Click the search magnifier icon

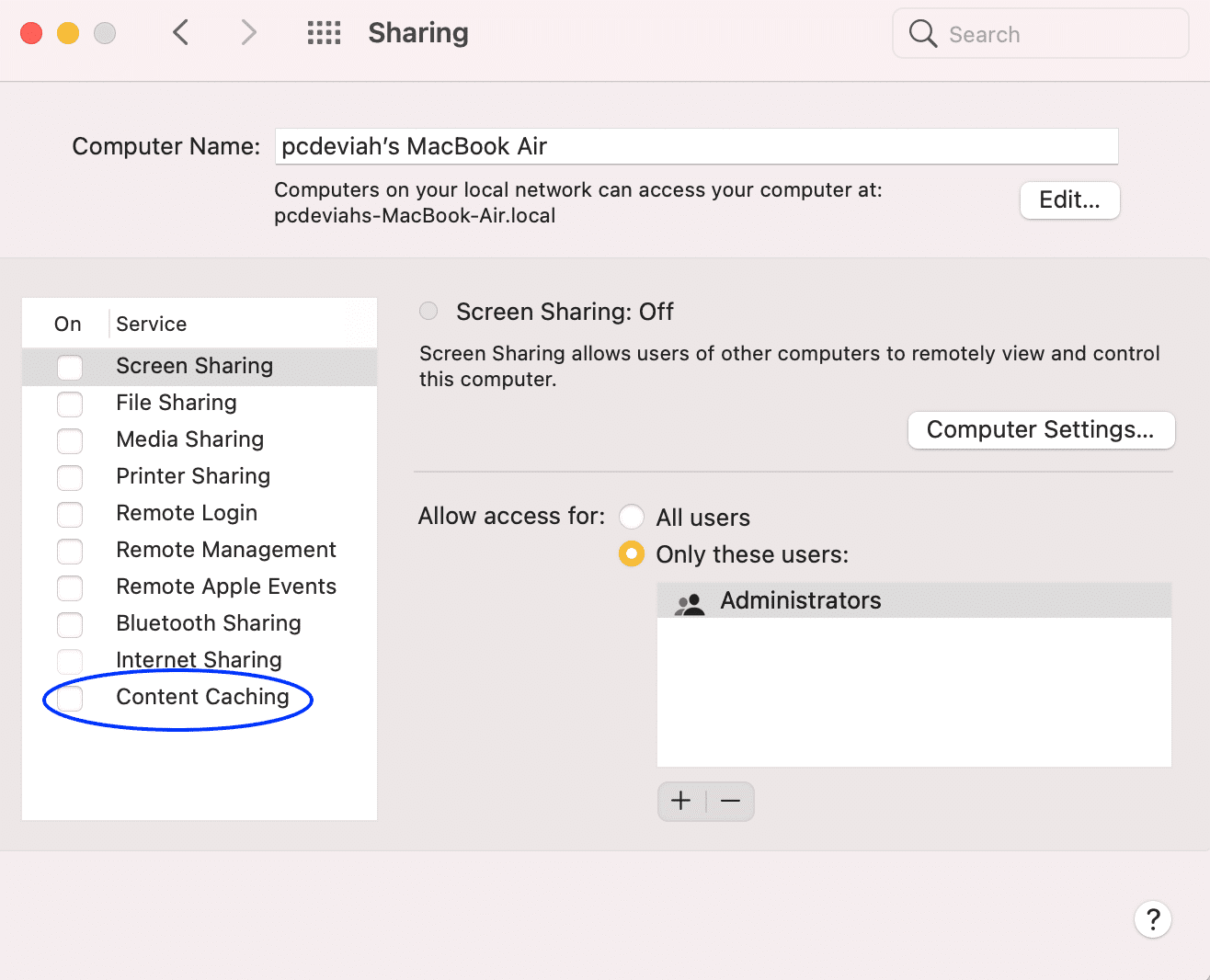point(922,33)
